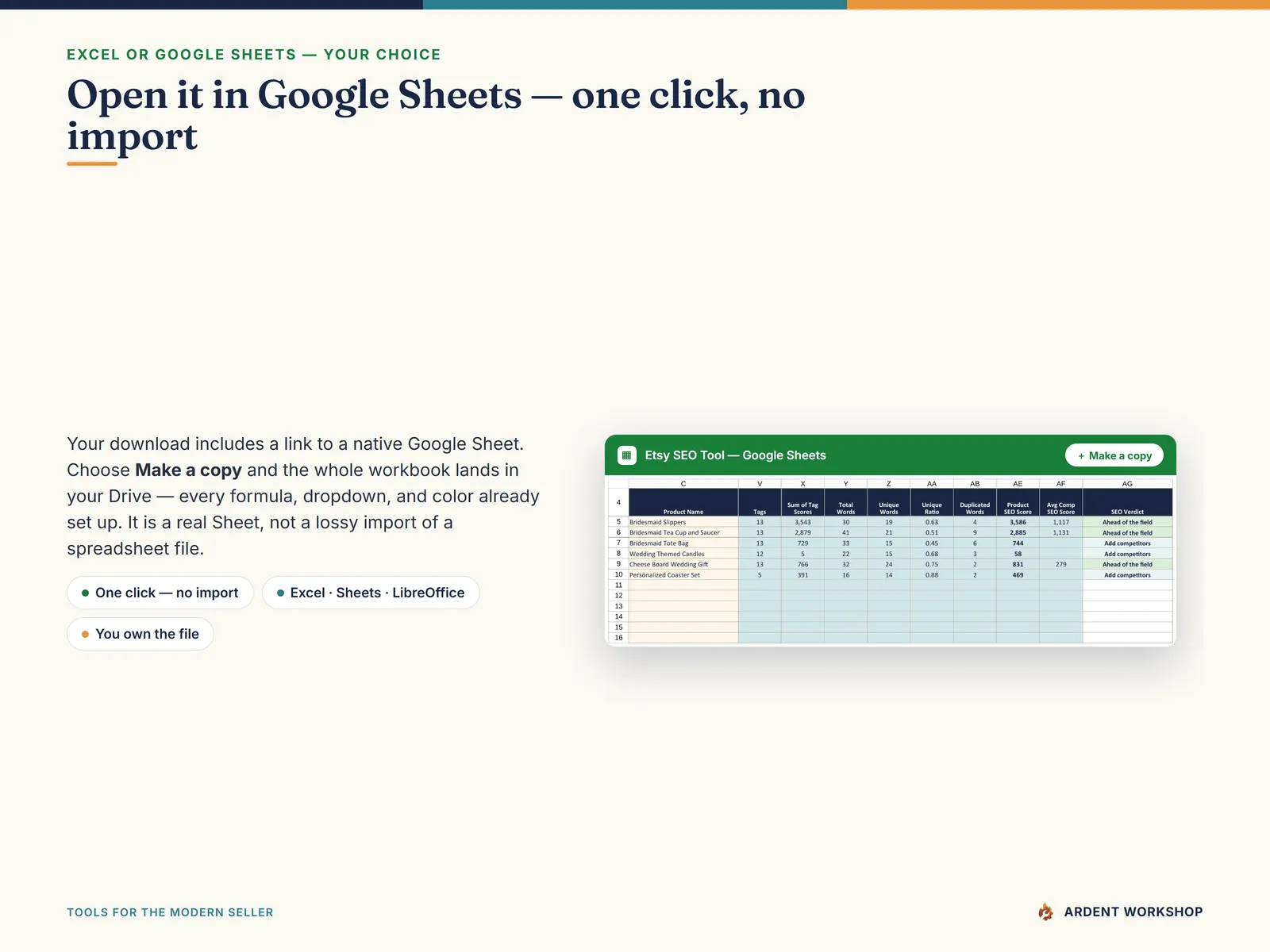
Task: Click the 1,131 Avg Comp score cell
Action: (1060, 532)
